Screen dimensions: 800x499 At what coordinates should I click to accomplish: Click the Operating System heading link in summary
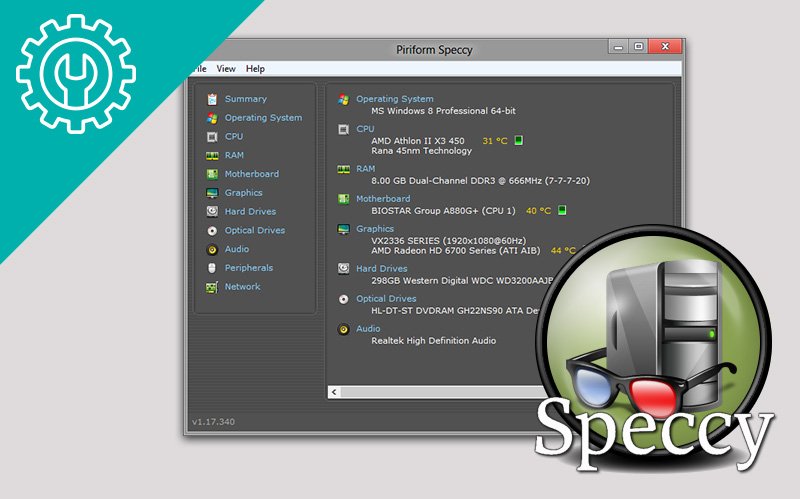pos(395,99)
